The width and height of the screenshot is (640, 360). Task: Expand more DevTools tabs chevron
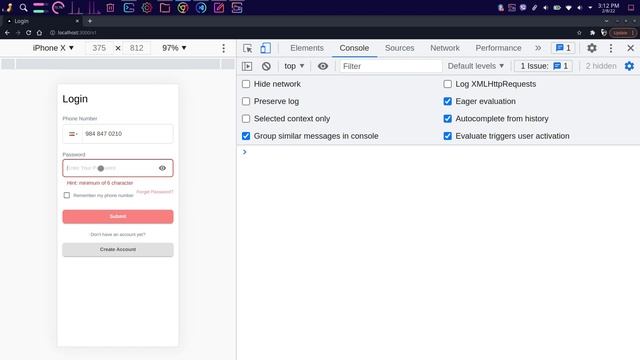(538, 48)
